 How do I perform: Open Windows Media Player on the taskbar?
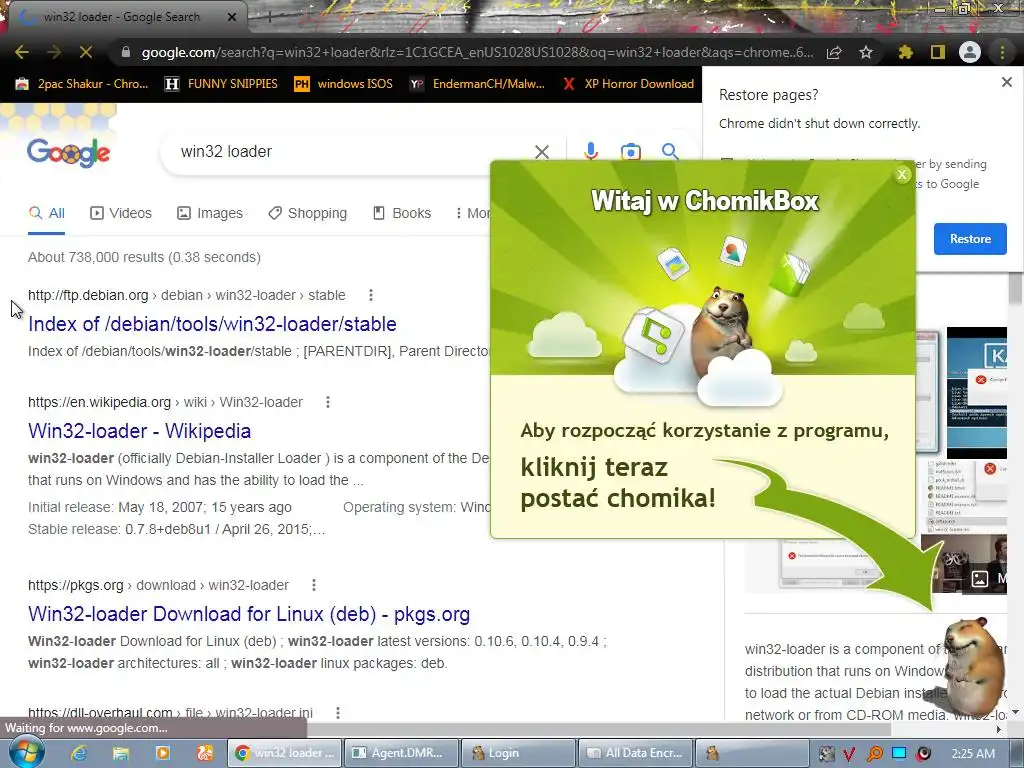(x=163, y=753)
